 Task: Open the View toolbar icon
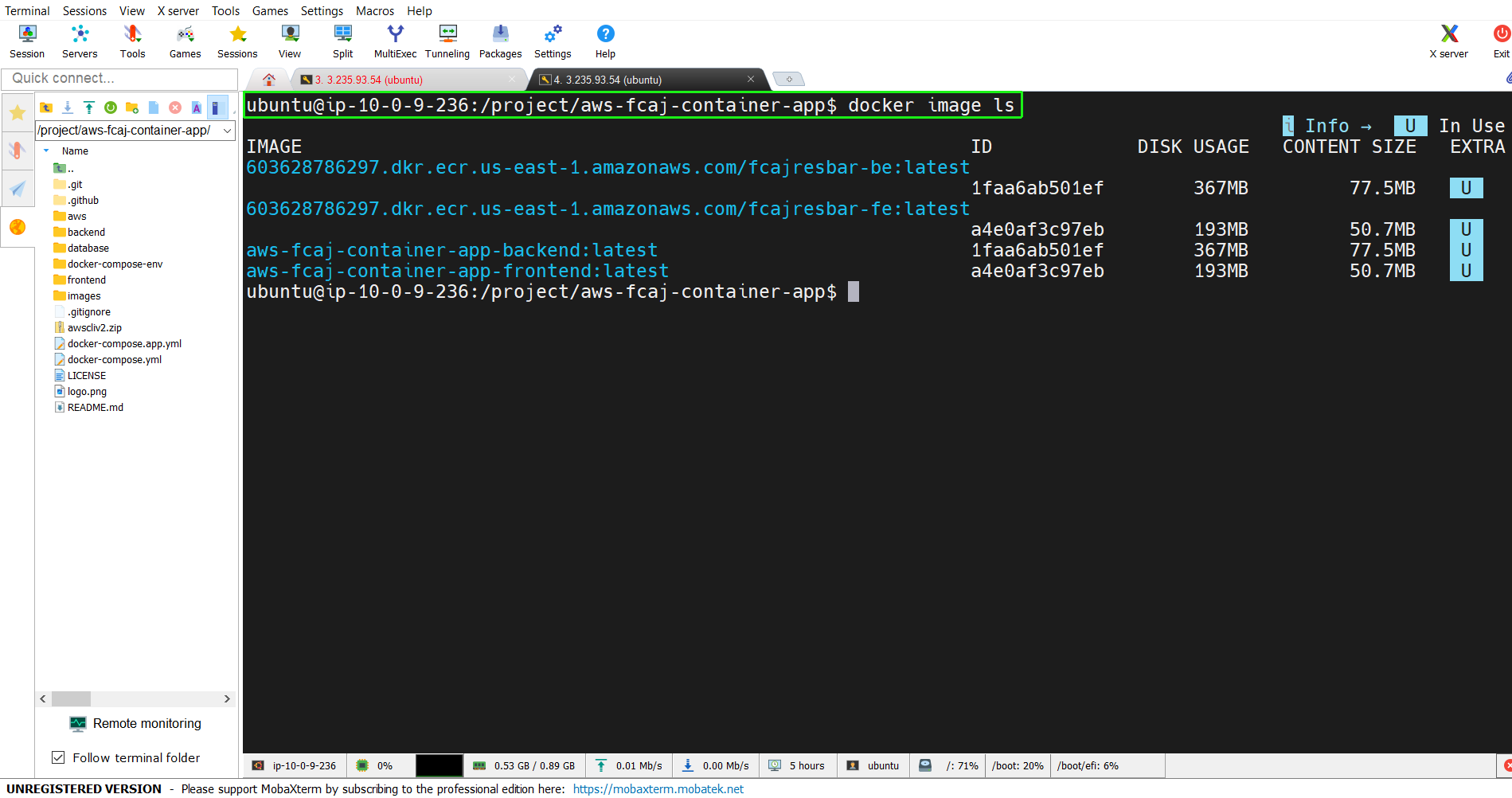coord(290,41)
